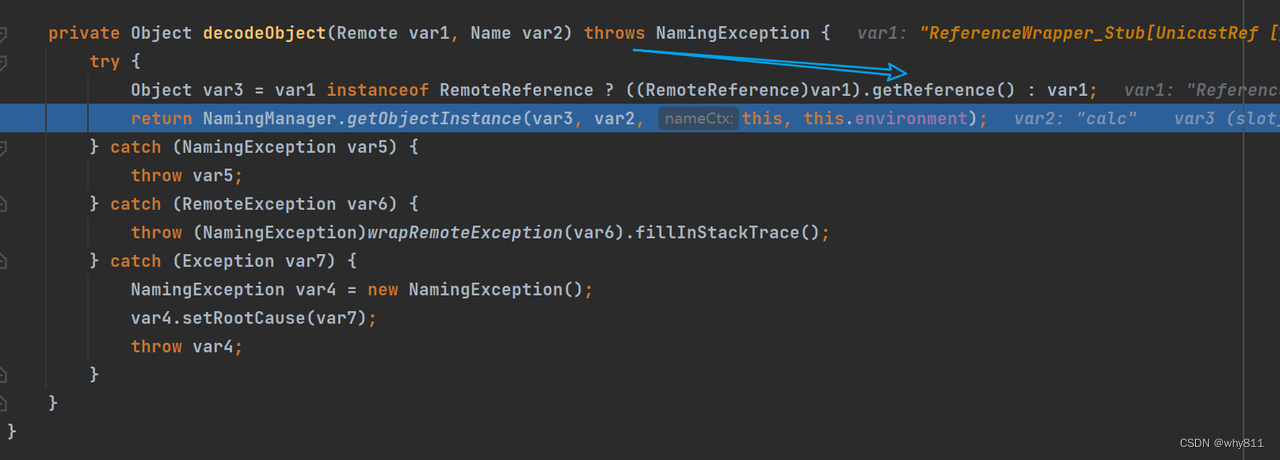1280x460 pixels.
Task: Click the inline debug value var2: "calc"
Action: (x=1076, y=118)
